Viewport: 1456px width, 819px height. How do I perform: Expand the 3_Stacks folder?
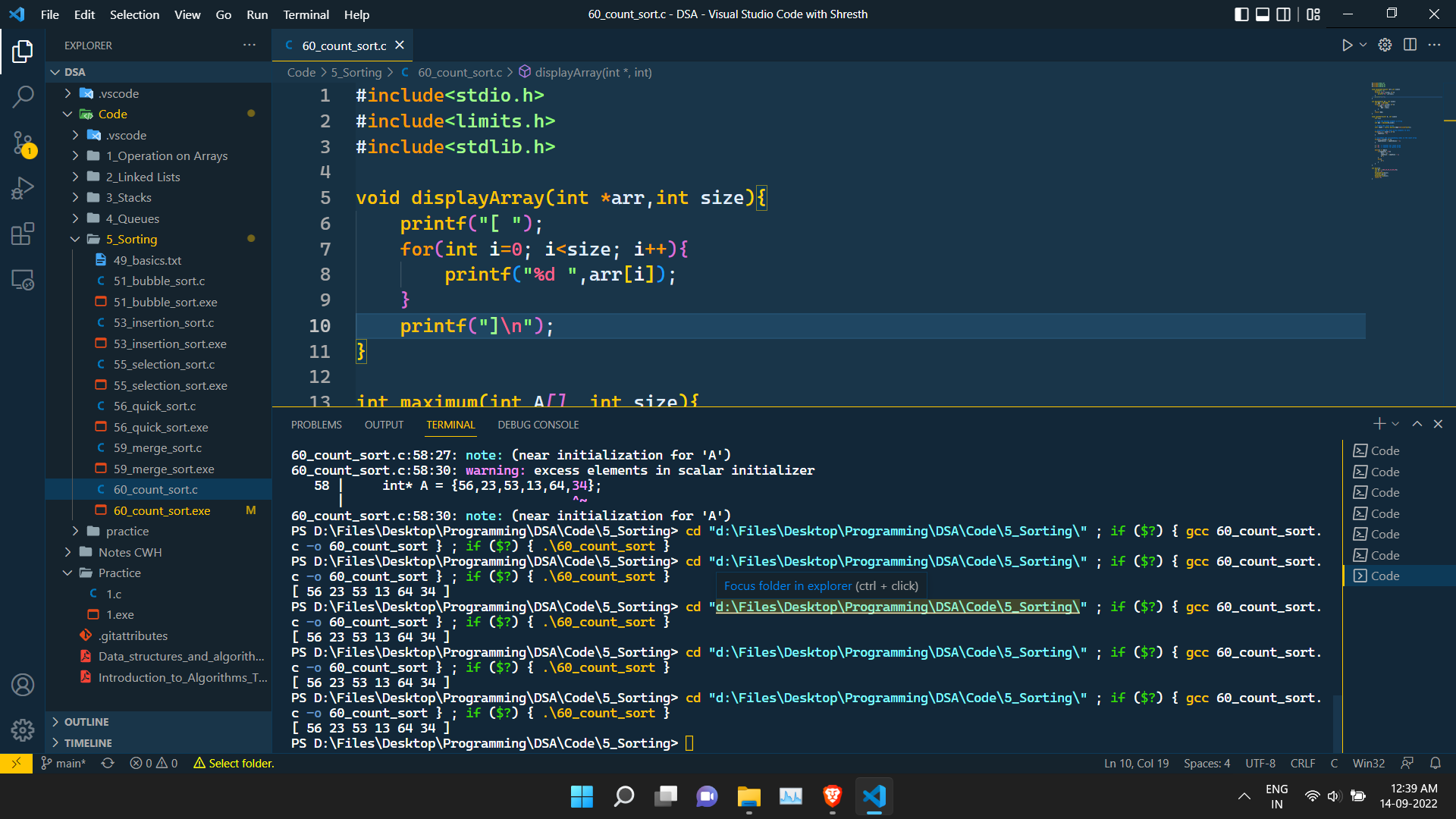75,197
